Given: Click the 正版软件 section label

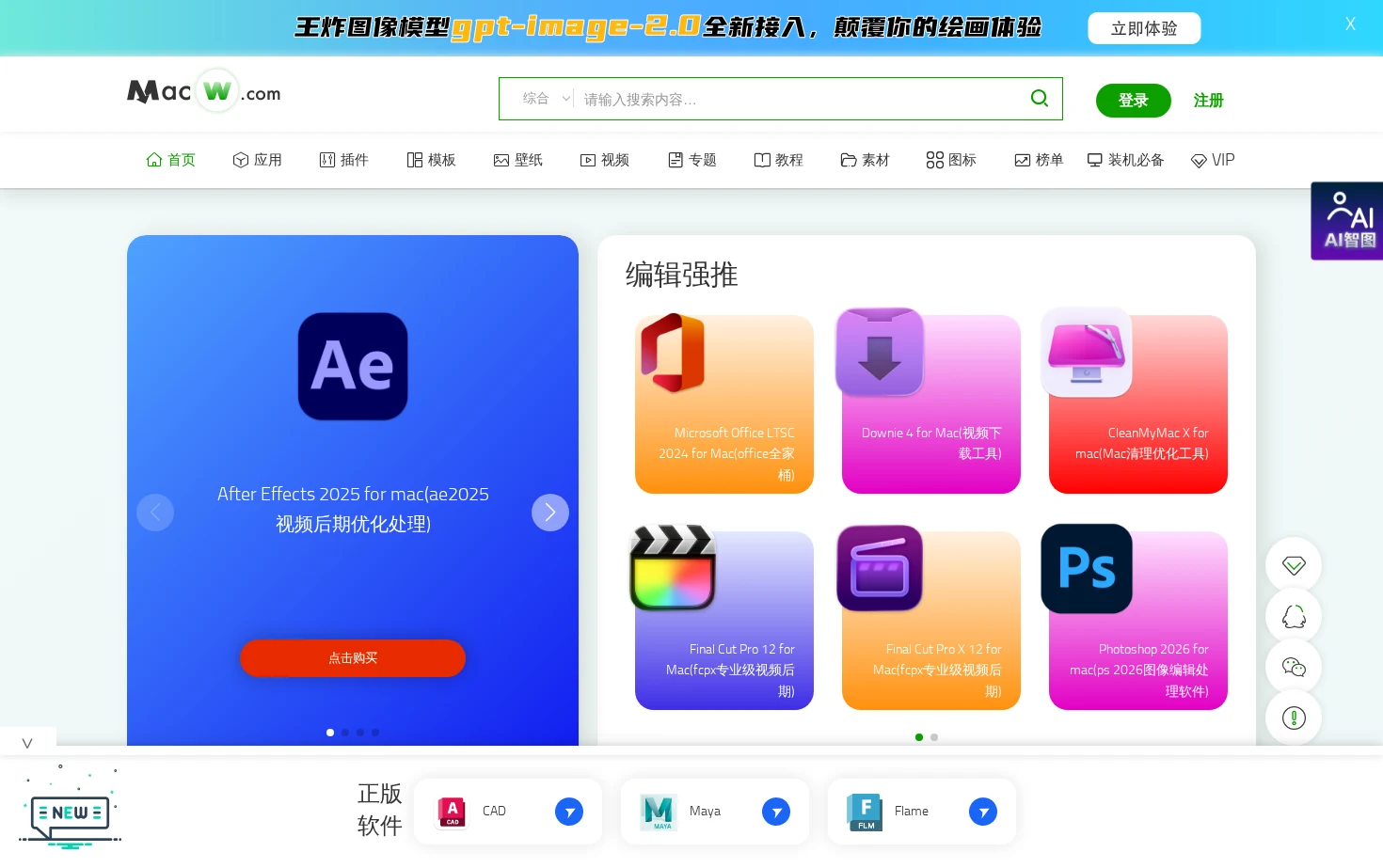Looking at the screenshot, I should [380, 810].
